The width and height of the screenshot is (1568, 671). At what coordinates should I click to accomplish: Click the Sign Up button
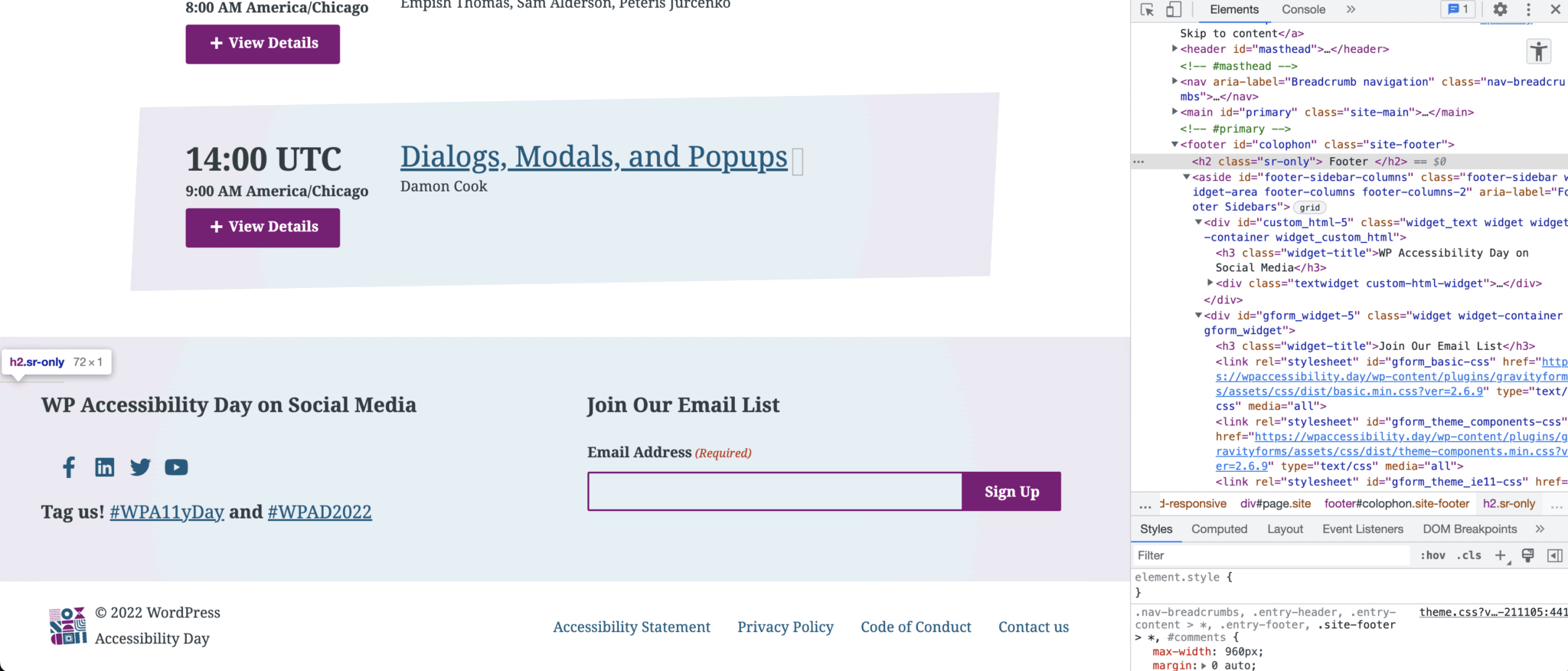pyautogui.click(x=1011, y=491)
